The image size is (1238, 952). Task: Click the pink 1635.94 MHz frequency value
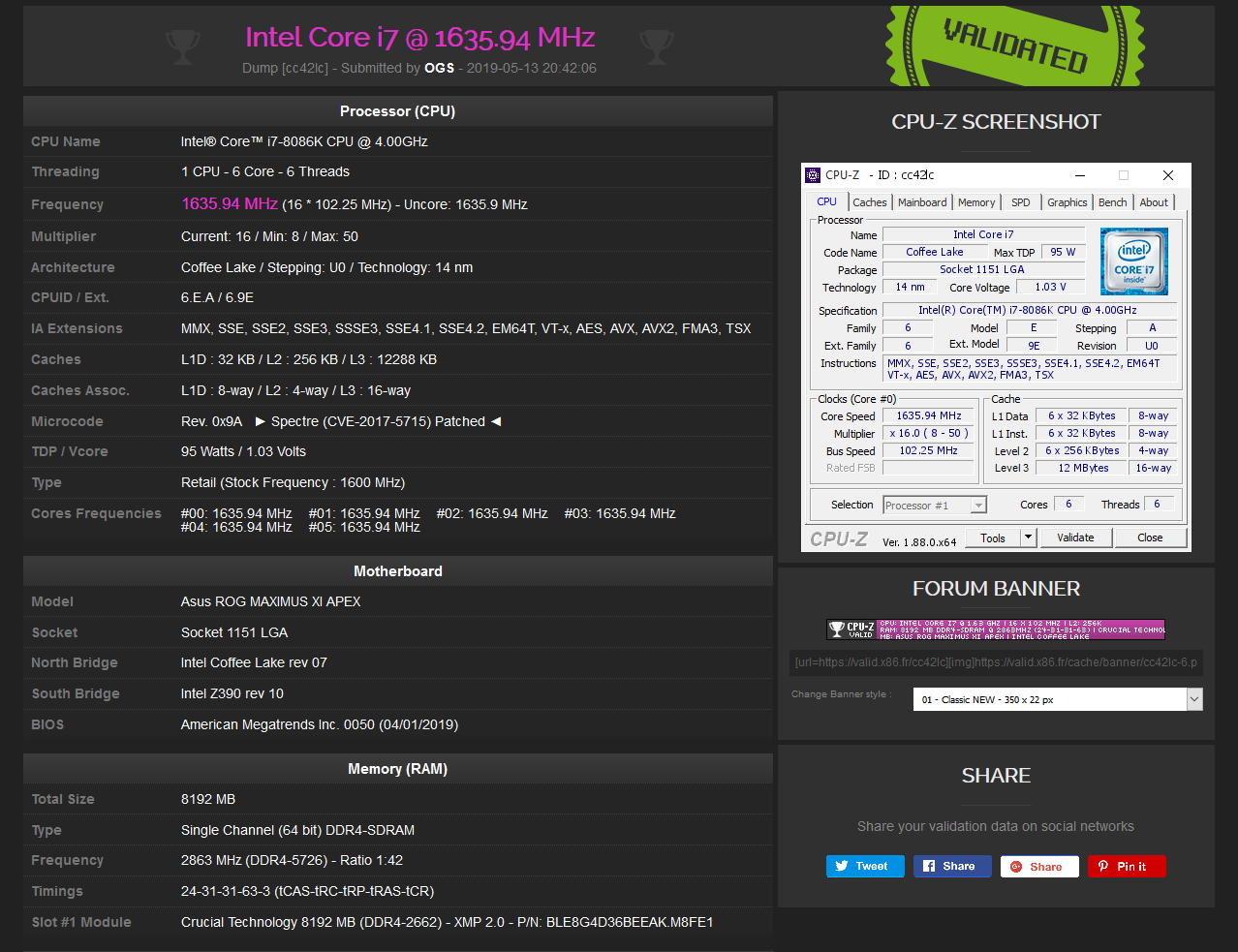230,203
